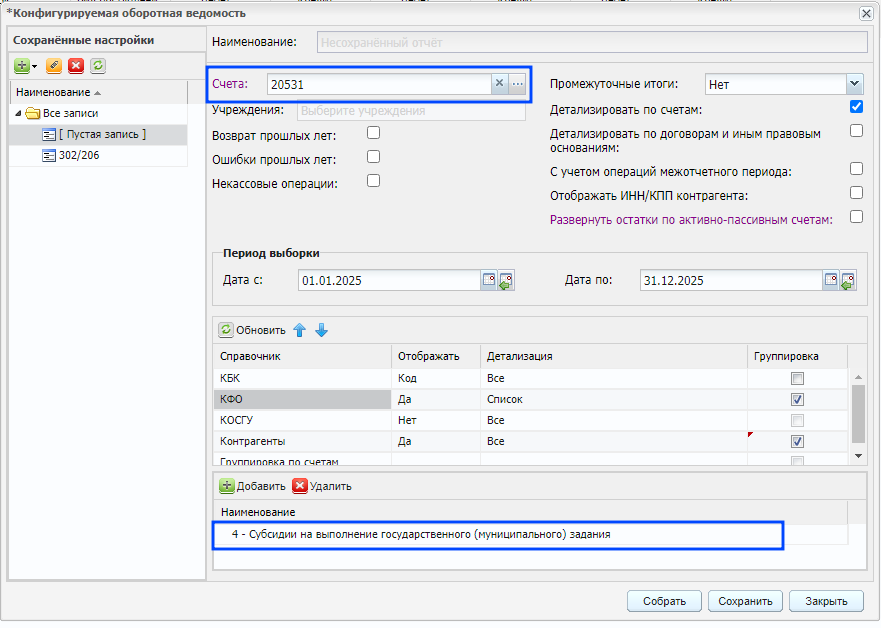
Task: Select 302/206 saved setting
Action: tap(98, 156)
